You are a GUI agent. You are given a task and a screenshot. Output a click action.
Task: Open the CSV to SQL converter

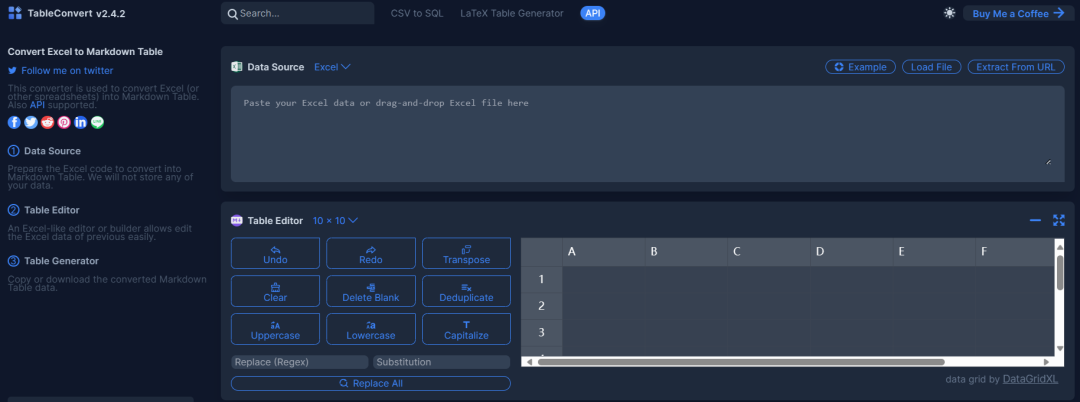tap(417, 13)
